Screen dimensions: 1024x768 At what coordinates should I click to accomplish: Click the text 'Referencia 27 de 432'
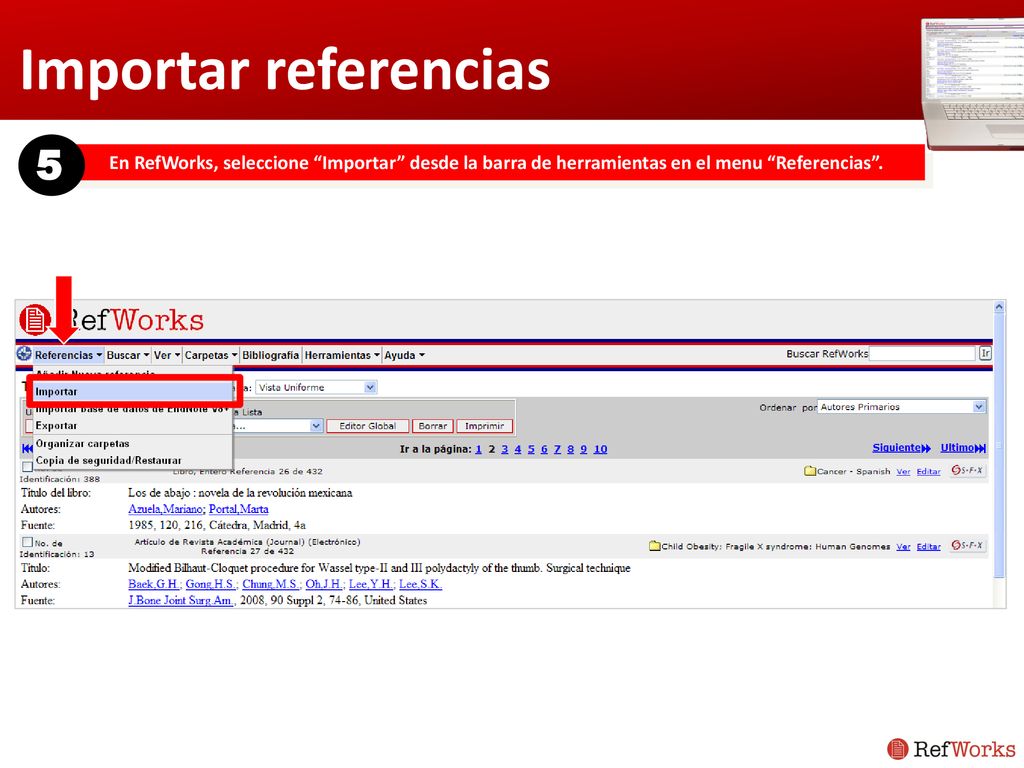coord(248,551)
